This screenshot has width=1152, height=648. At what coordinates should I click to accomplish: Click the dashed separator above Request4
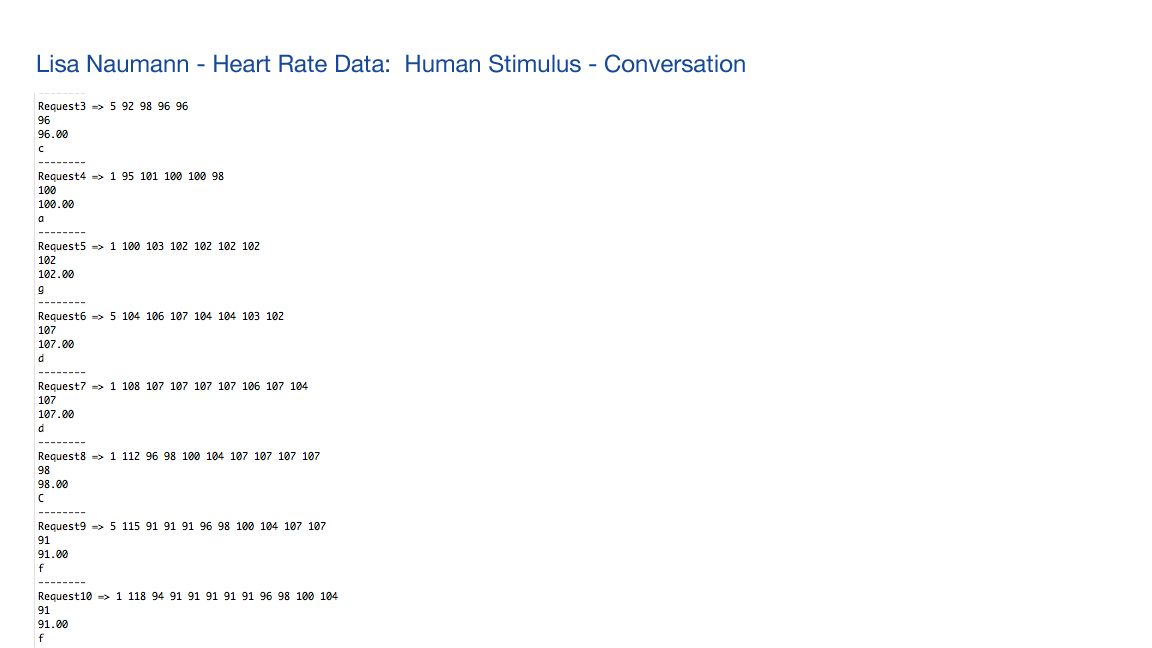pos(61,162)
